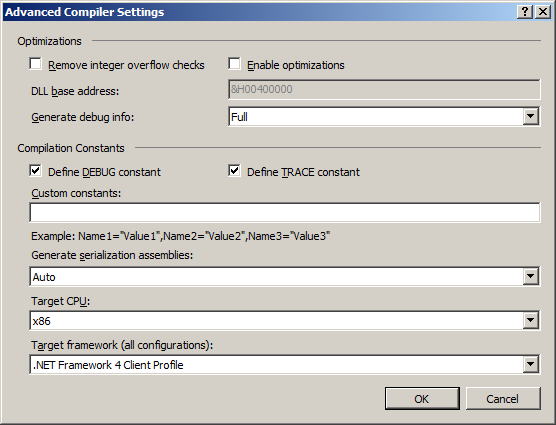Click the Cancel button

point(503,399)
